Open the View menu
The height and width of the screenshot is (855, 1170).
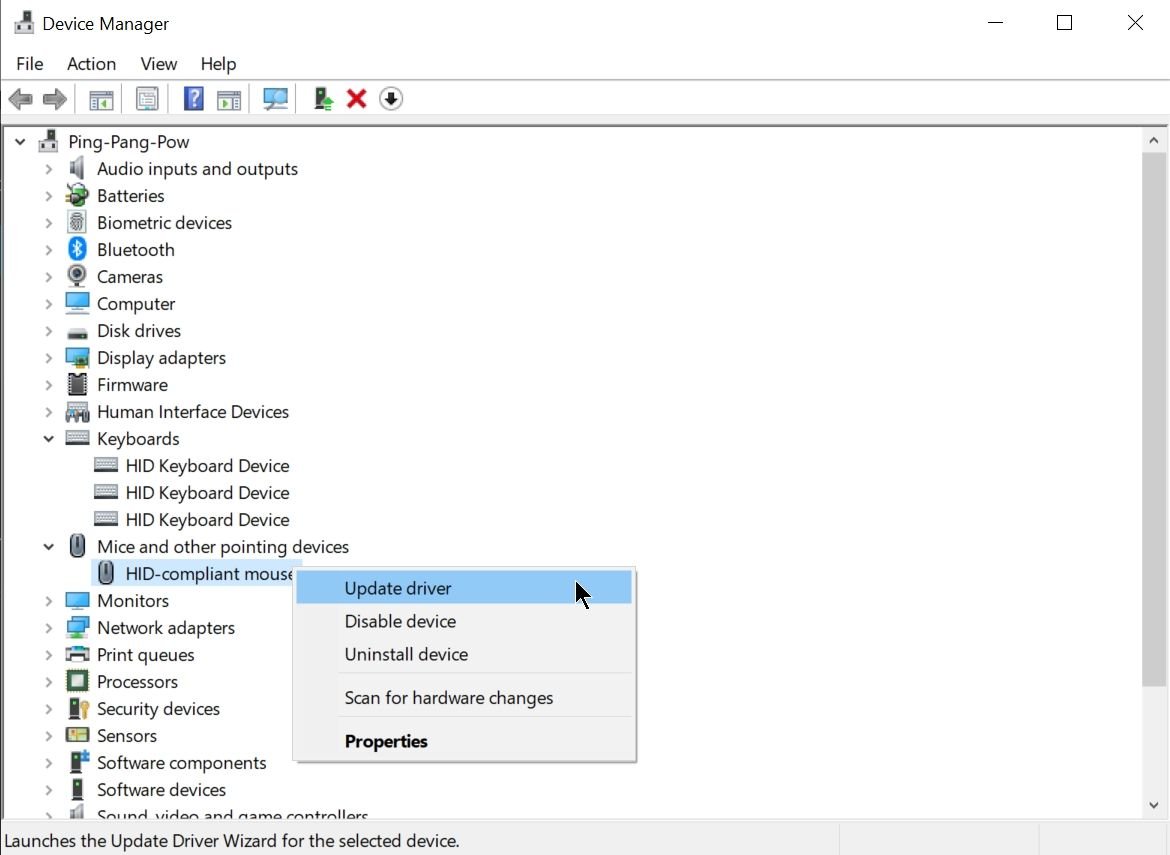point(158,64)
